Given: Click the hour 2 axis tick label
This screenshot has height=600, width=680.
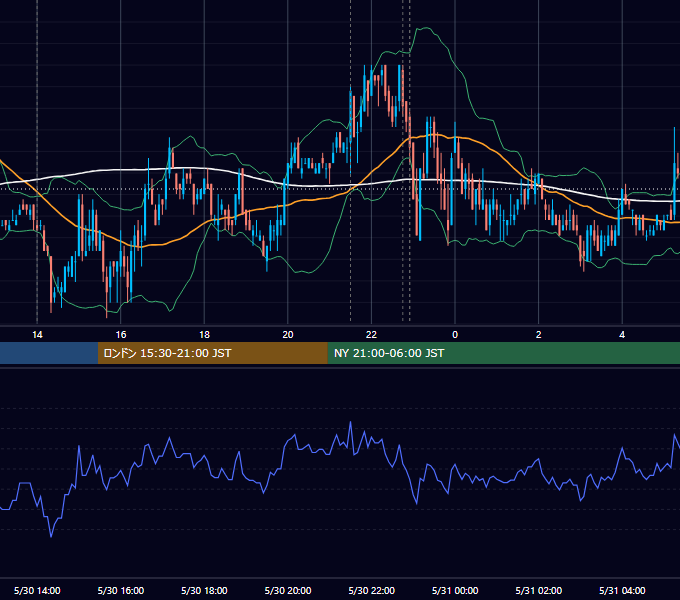Looking at the screenshot, I should pyautogui.click(x=539, y=335).
